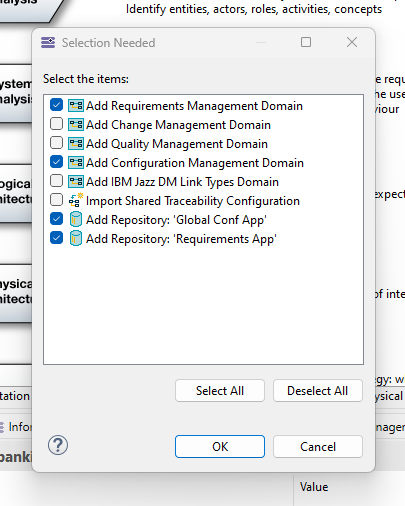Image resolution: width=405 pixels, height=506 pixels.
Task: Select 'Add Change Management Domain' text row
Action: point(178,125)
